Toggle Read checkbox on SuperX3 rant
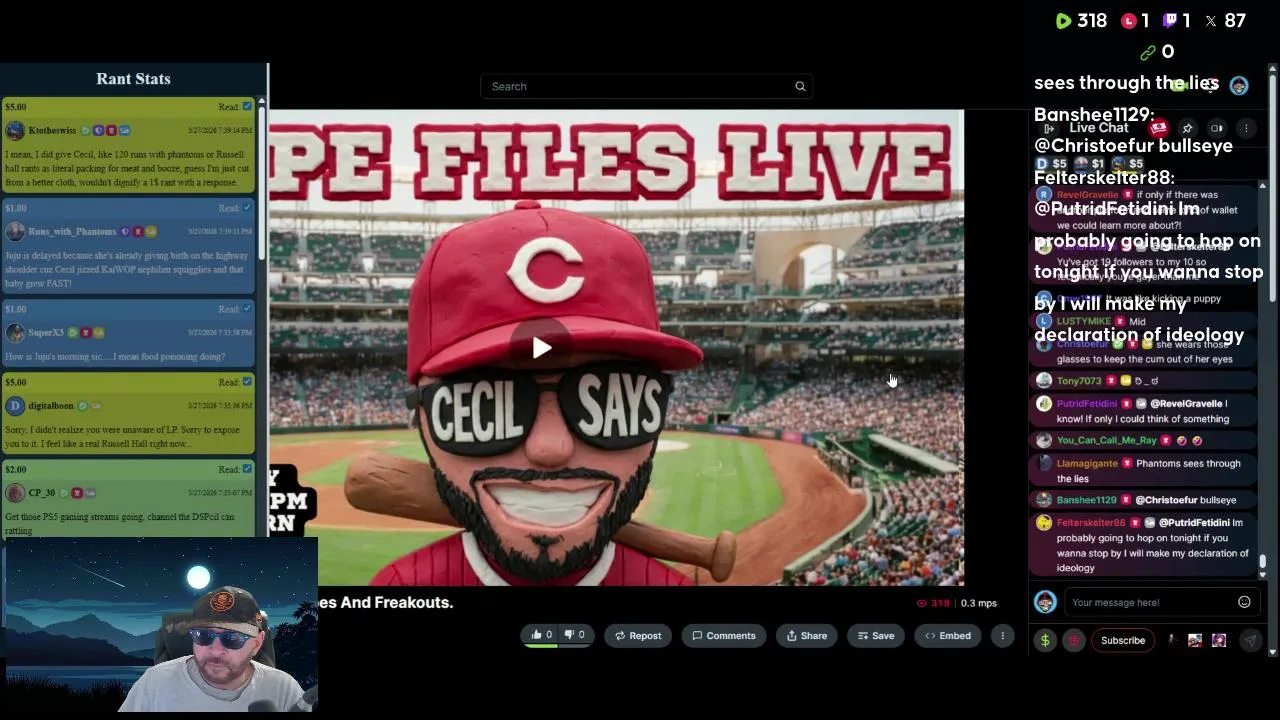 247,309
